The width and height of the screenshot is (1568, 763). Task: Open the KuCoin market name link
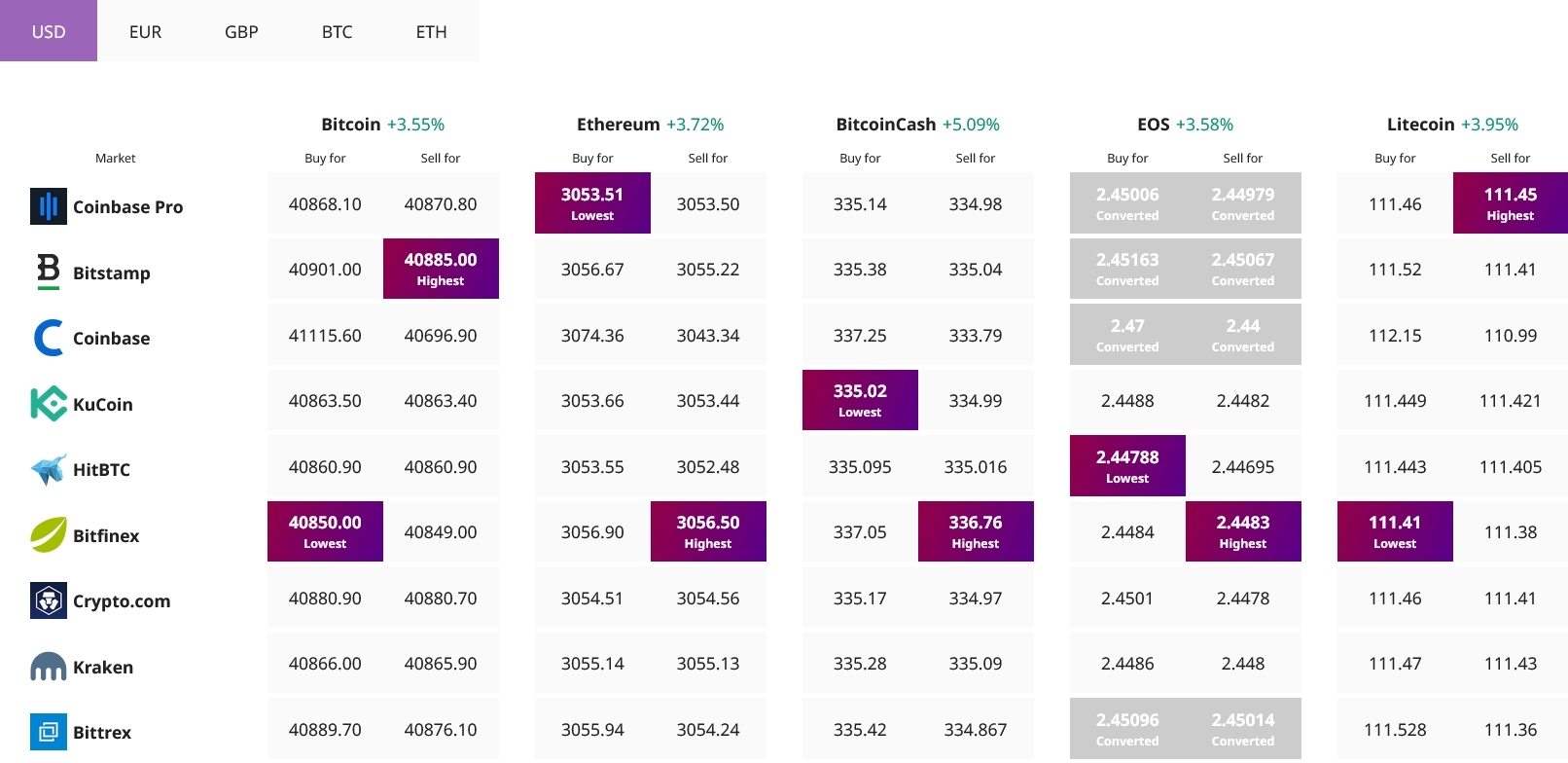[x=102, y=404]
